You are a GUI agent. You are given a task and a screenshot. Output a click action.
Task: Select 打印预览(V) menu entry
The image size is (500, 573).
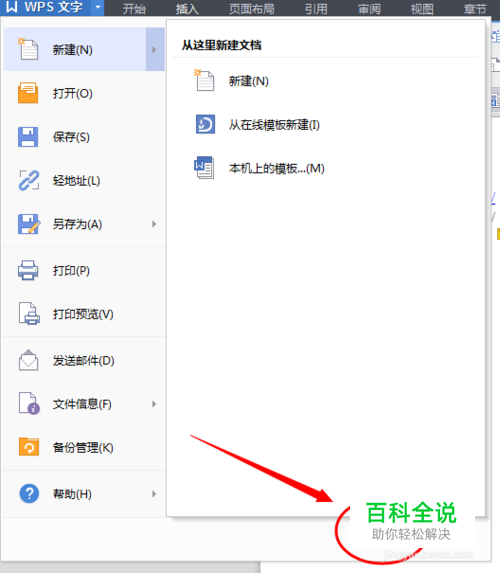(x=84, y=314)
